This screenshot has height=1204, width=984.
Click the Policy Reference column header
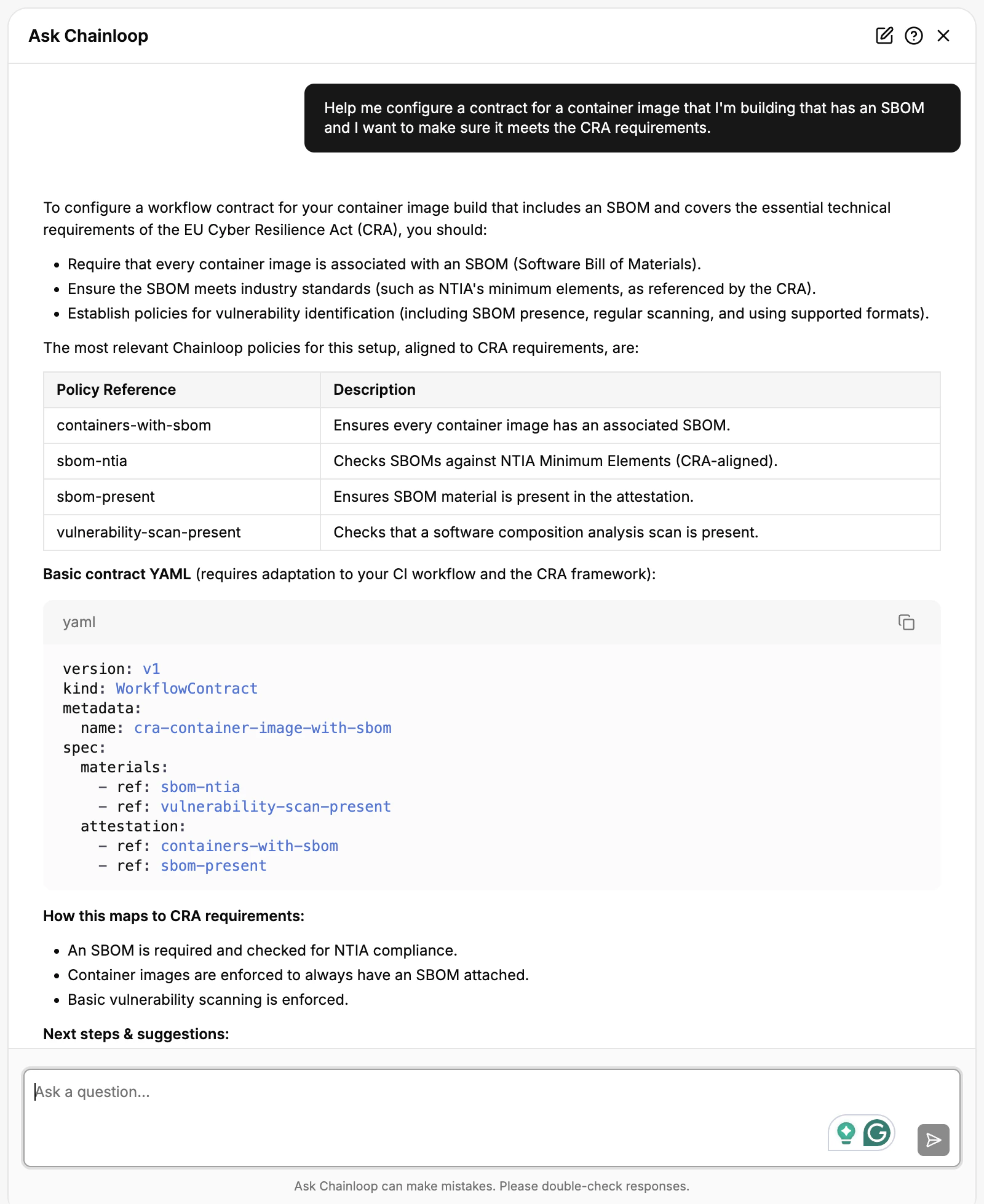[116, 389]
